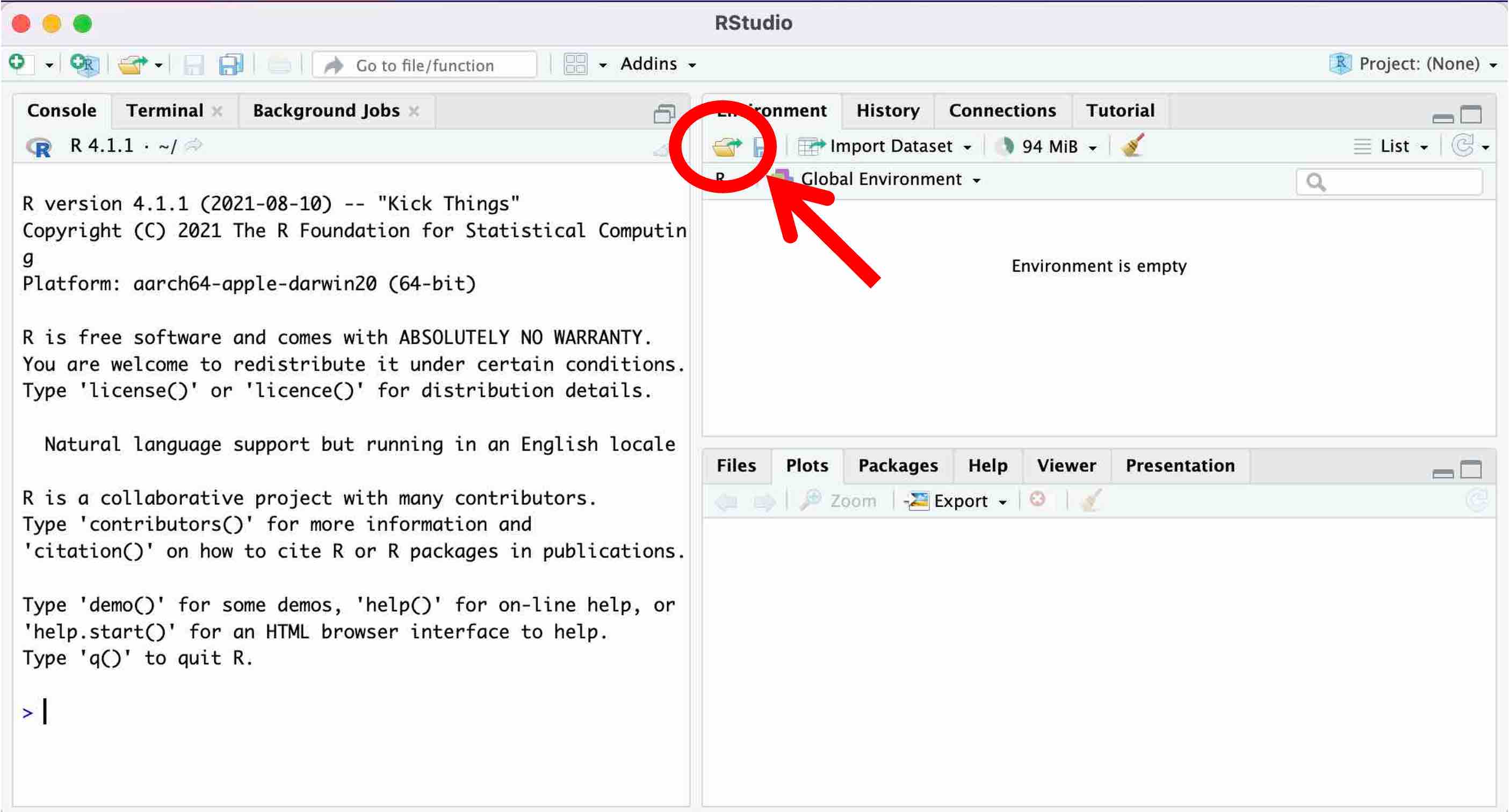Image resolution: width=1509 pixels, height=812 pixels.
Task: Click the remove current plot red icon
Action: pos(1037,499)
